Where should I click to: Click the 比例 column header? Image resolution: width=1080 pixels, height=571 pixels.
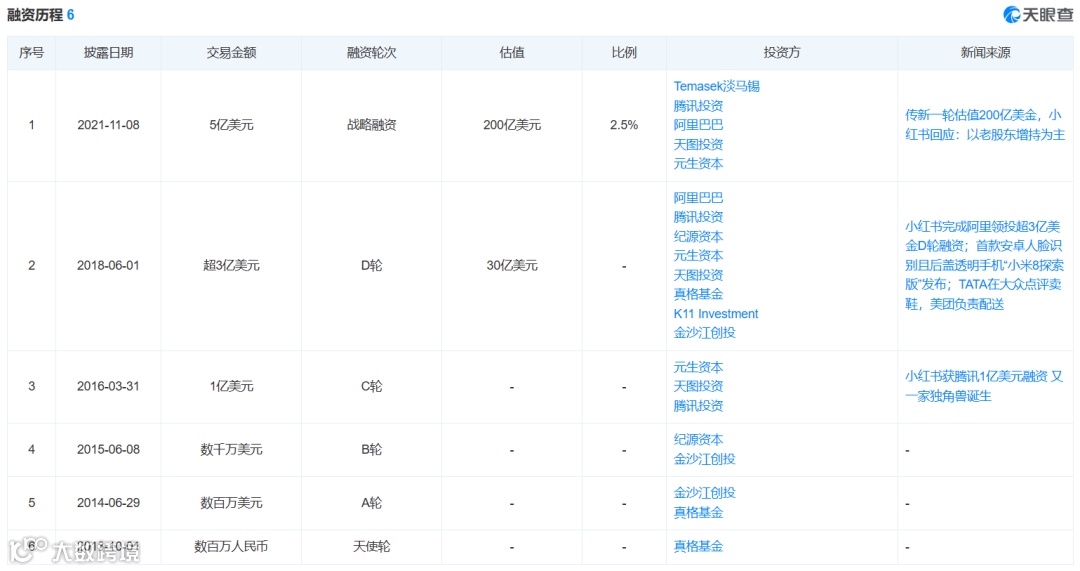[624, 52]
